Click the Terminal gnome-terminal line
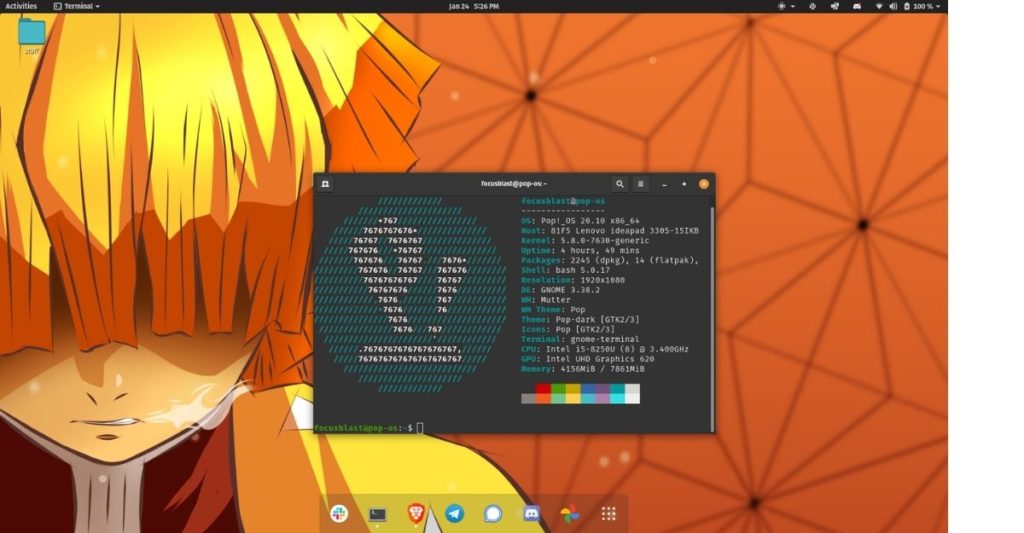Image resolution: width=1024 pixels, height=533 pixels. click(x=581, y=339)
